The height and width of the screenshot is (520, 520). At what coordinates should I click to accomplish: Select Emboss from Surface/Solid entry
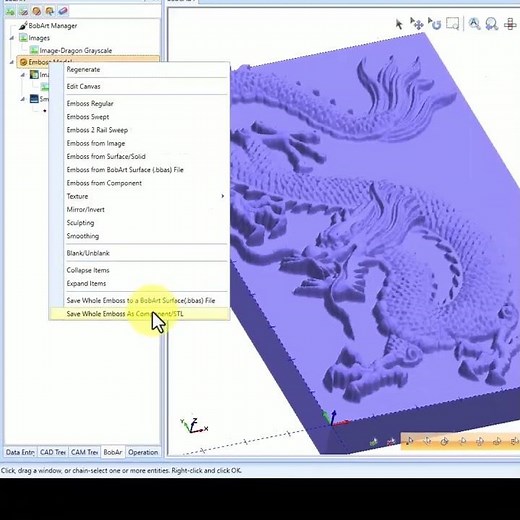106,156
